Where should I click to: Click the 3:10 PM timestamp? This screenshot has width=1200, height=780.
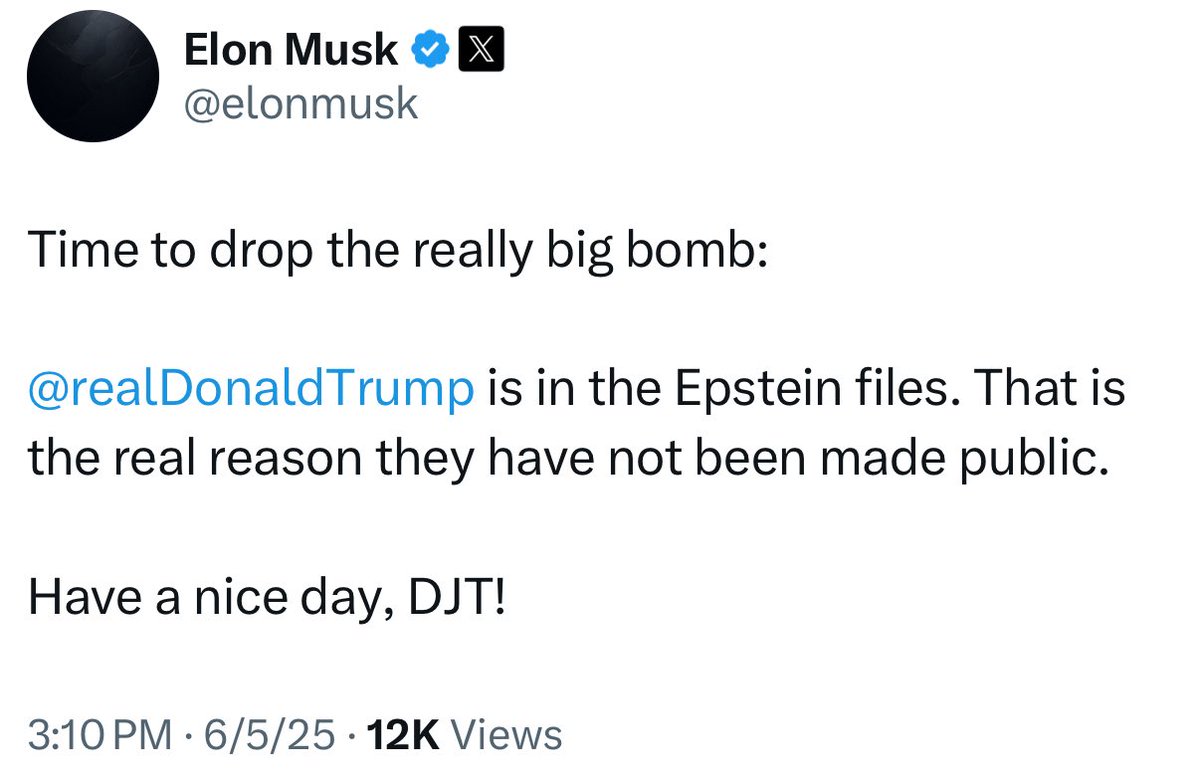click(x=99, y=735)
